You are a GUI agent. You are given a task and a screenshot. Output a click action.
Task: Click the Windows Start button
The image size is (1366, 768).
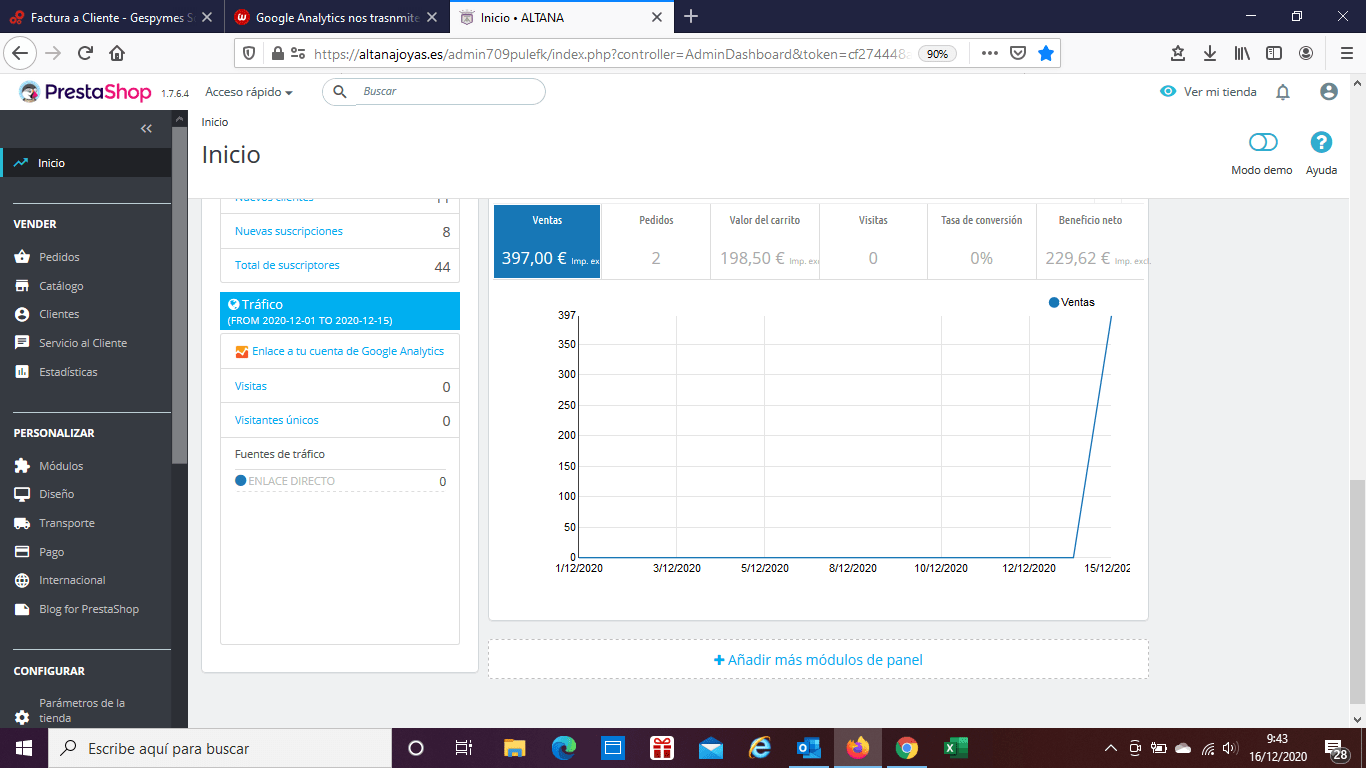[x=22, y=748]
